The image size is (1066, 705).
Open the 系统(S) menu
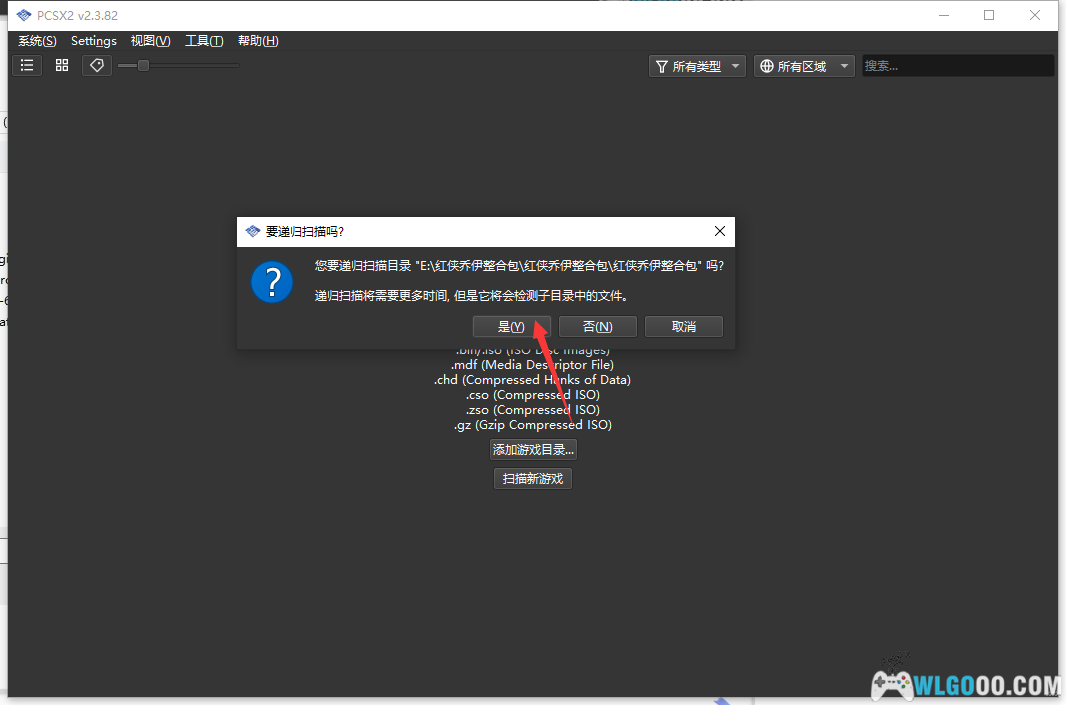tap(37, 41)
